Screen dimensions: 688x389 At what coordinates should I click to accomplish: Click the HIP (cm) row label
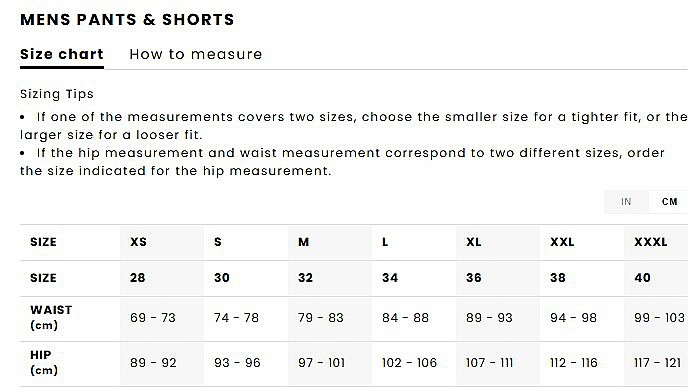point(44,363)
